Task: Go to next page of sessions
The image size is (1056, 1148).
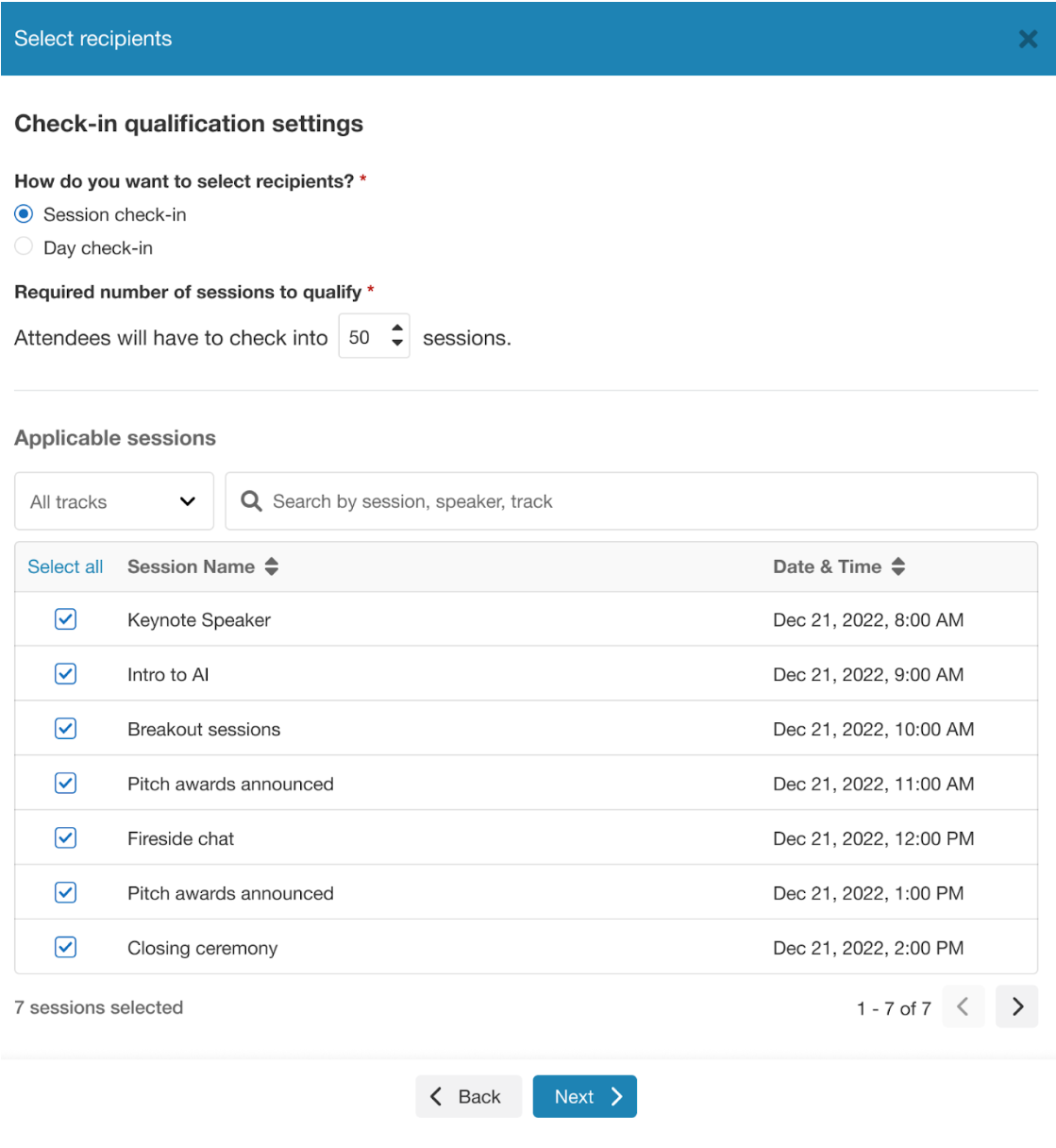Action: [x=1016, y=1006]
